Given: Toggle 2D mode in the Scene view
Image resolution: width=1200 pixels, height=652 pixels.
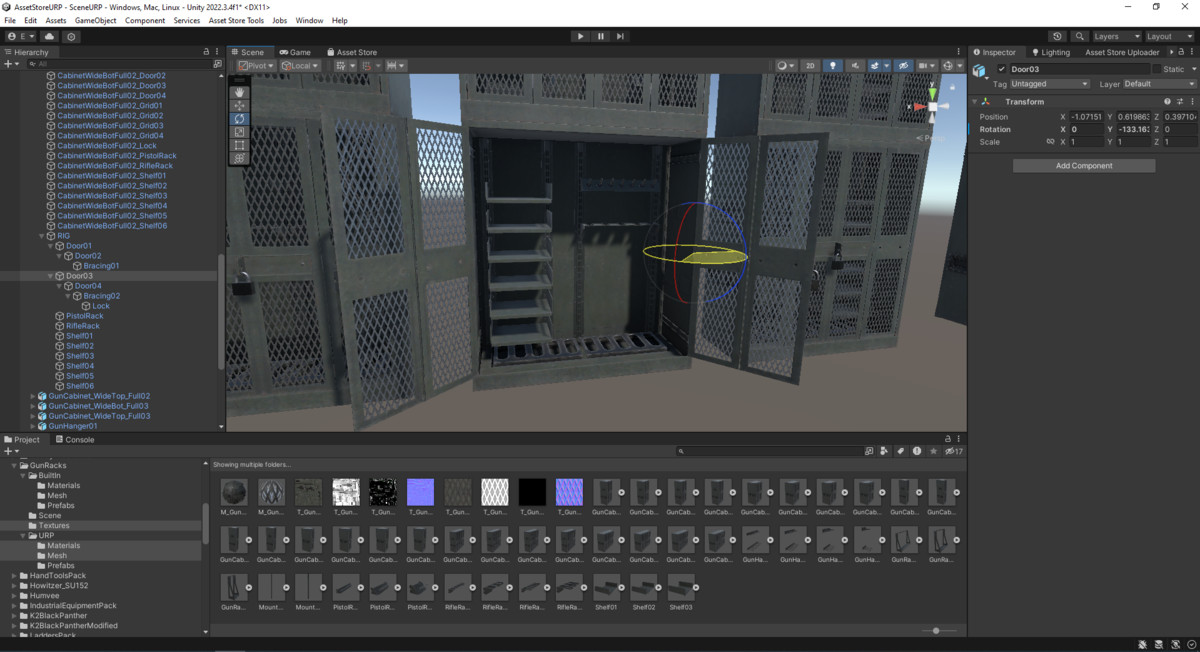Looking at the screenshot, I should click(x=810, y=64).
